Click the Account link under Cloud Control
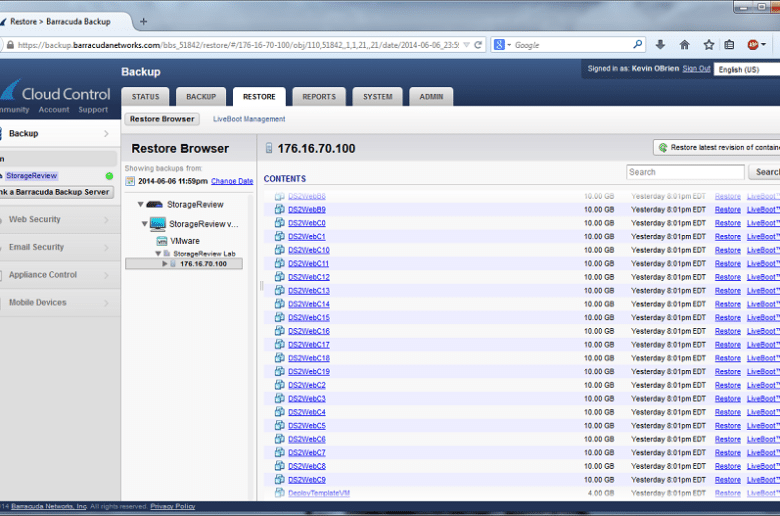The width and height of the screenshot is (780, 516). (54, 109)
